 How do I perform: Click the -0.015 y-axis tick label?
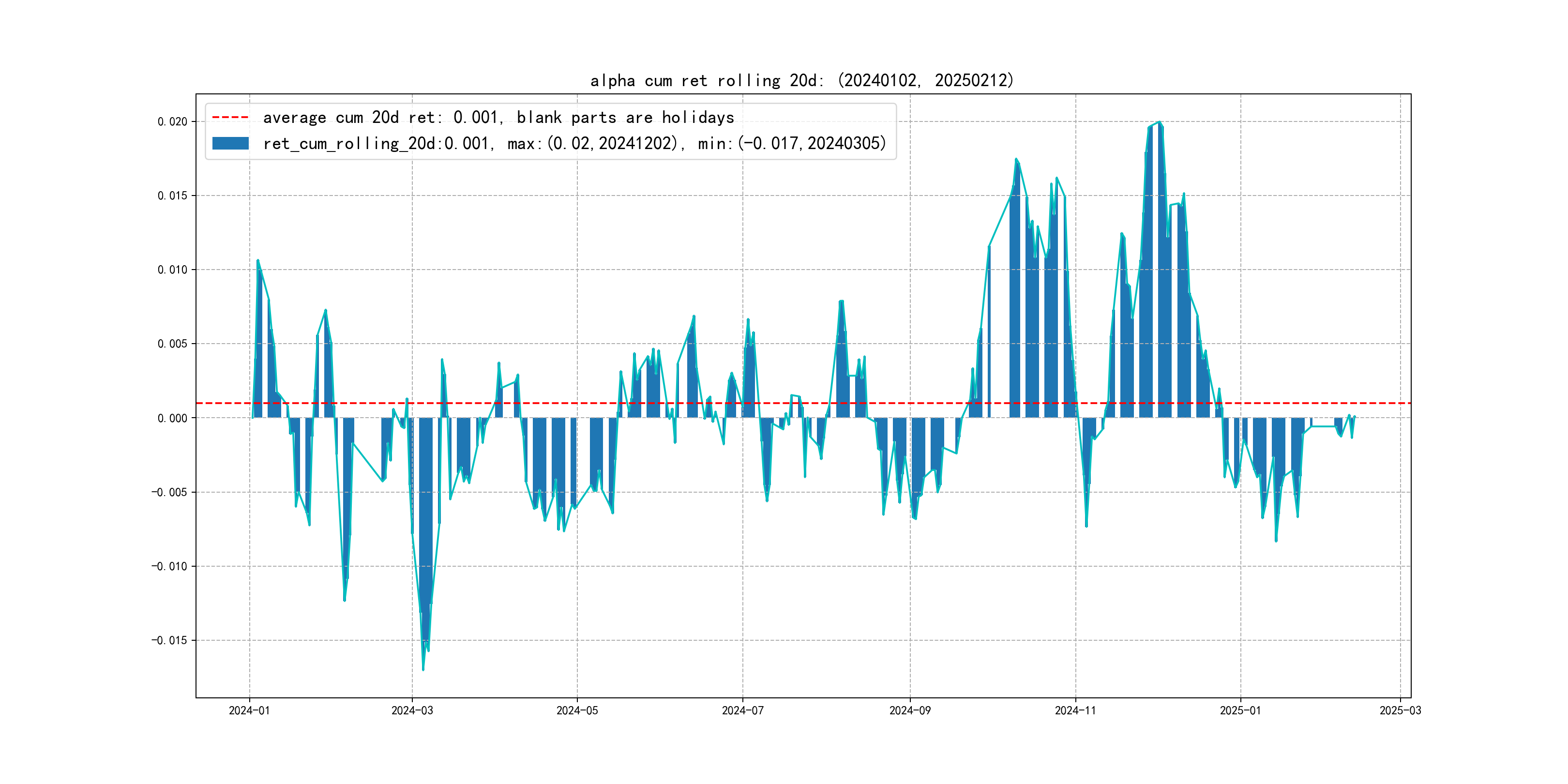(169, 640)
